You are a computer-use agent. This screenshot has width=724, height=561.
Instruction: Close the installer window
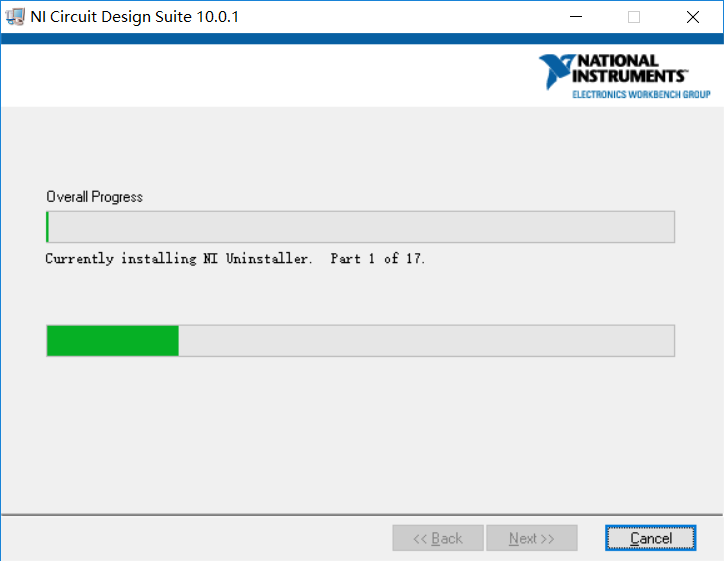(x=693, y=17)
